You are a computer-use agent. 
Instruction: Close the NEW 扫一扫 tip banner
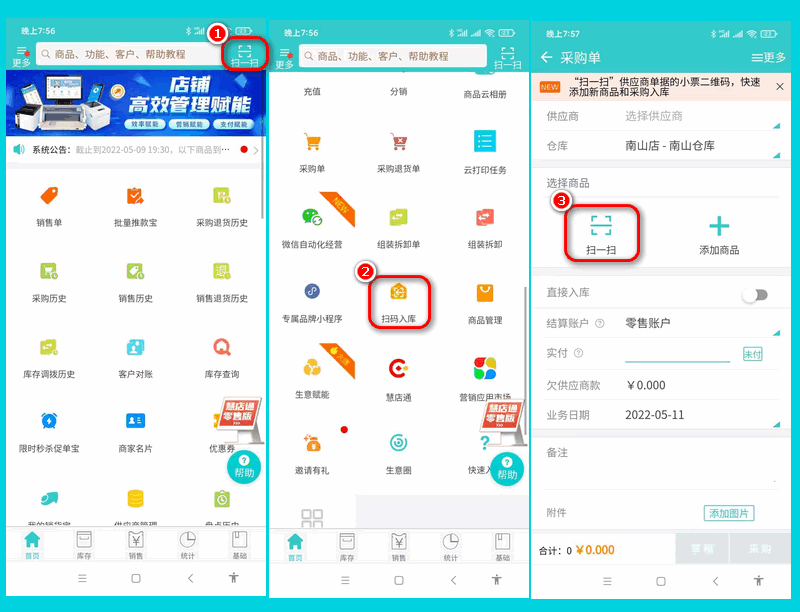pyautogui.click(x=780, y=87)
